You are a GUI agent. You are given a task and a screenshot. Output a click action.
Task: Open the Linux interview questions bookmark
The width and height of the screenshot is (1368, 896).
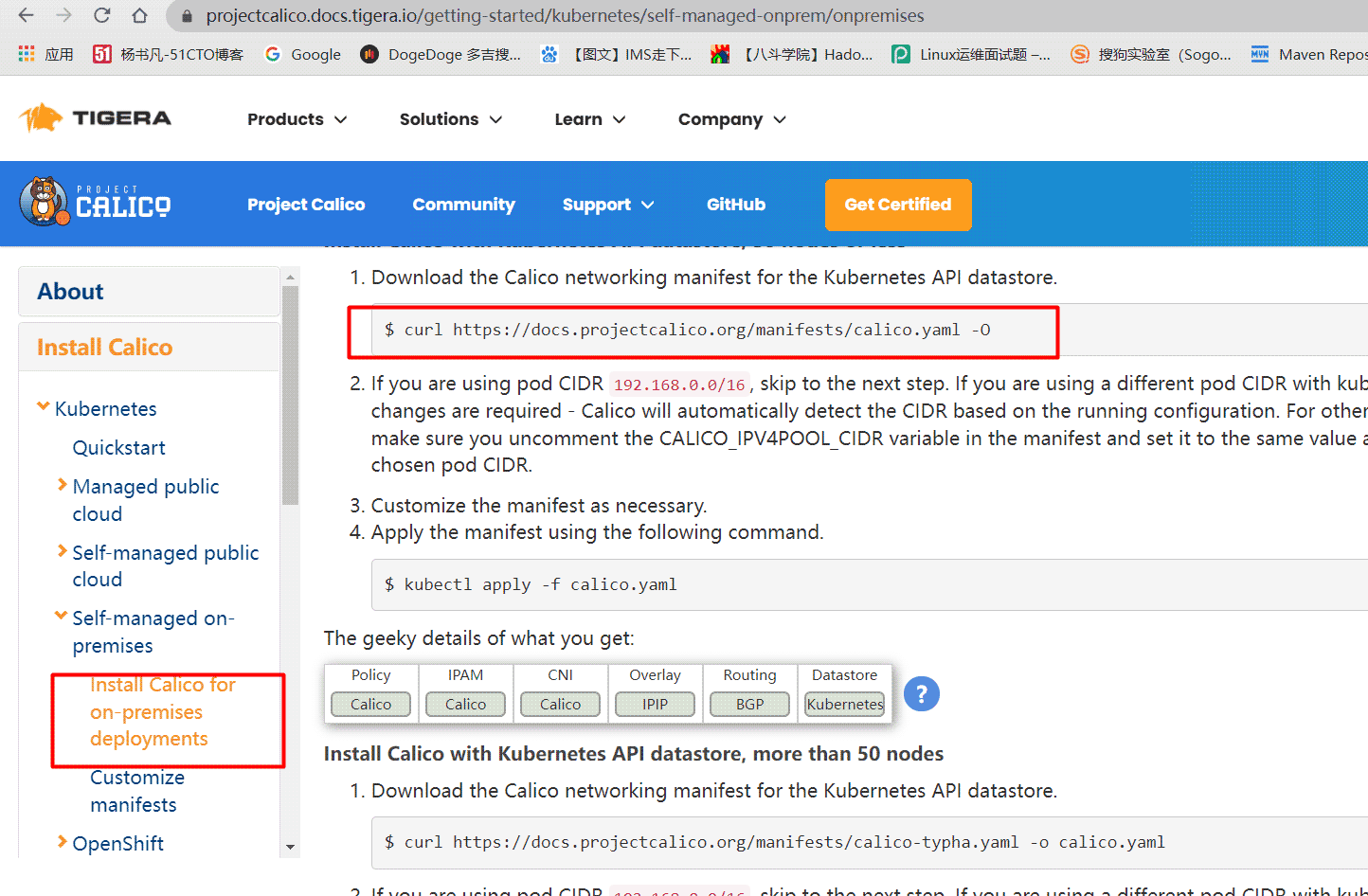(971, 54)
